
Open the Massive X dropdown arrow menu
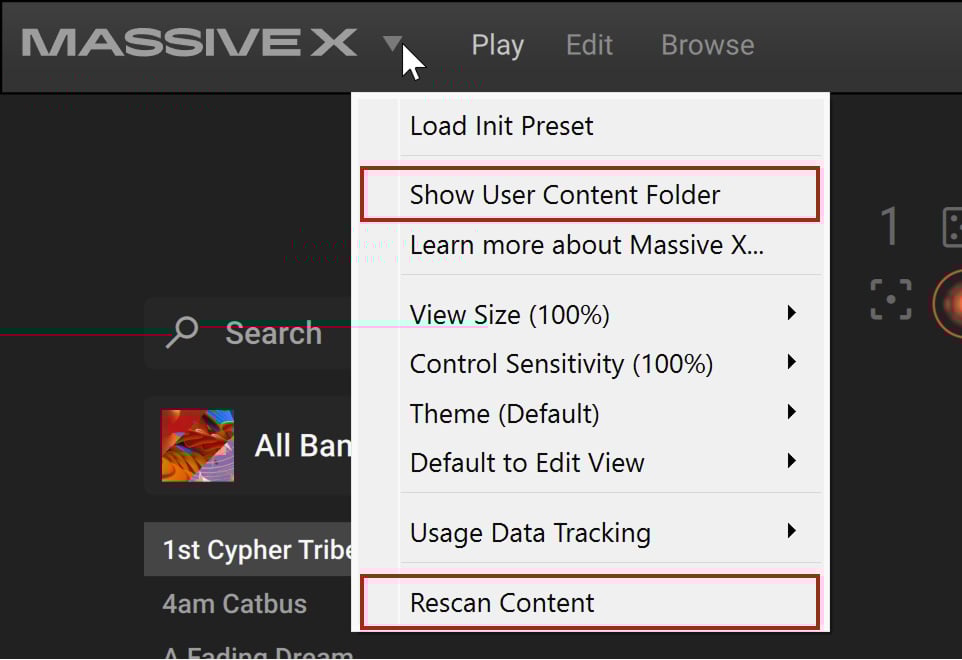[x=392, y=43]
